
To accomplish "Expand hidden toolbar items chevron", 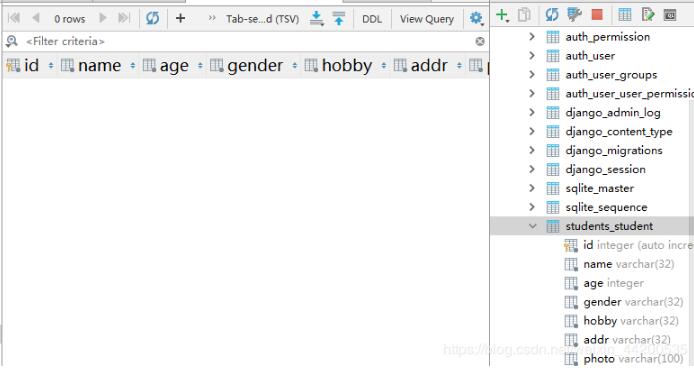I will click(x=212, y=18).
